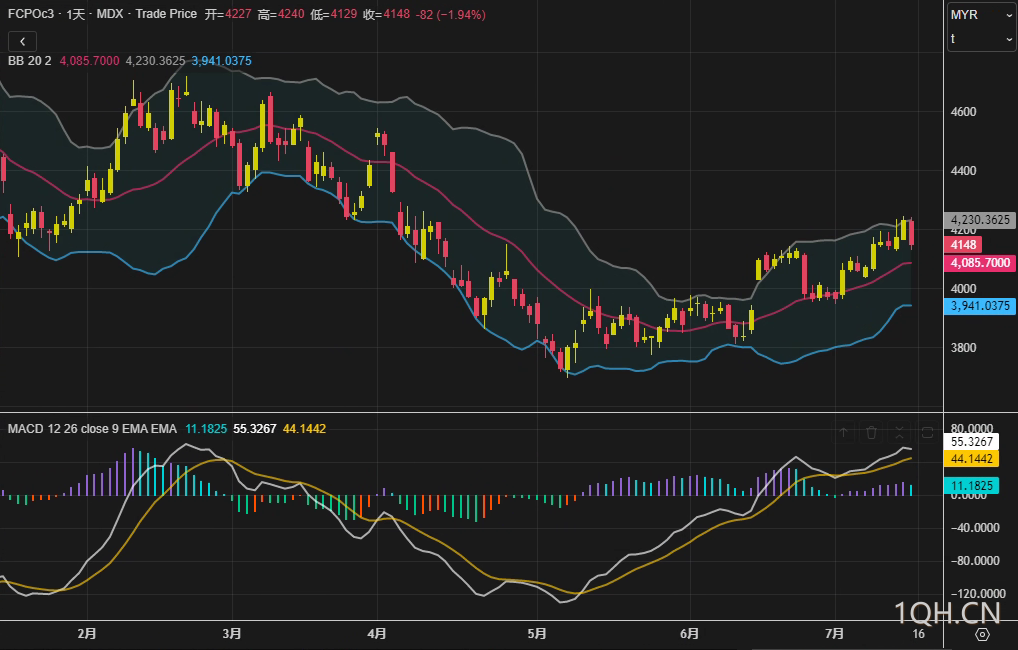Open the MYR currency dropdown
This screenshot has width=1018, height=650.
tap(981, 15)
